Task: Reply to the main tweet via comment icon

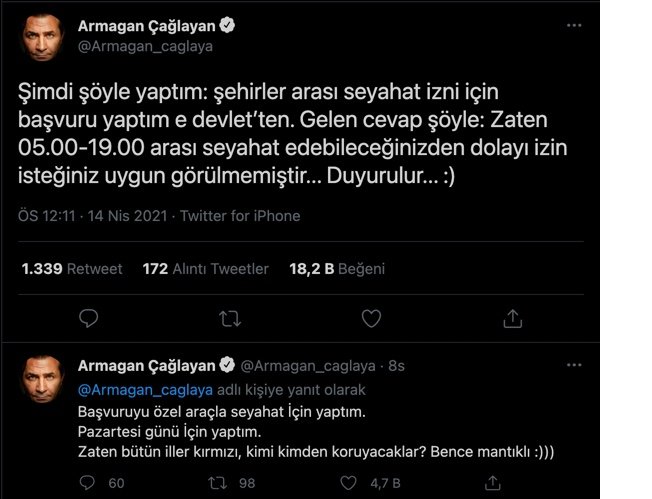Action: (x=88, y=319)
